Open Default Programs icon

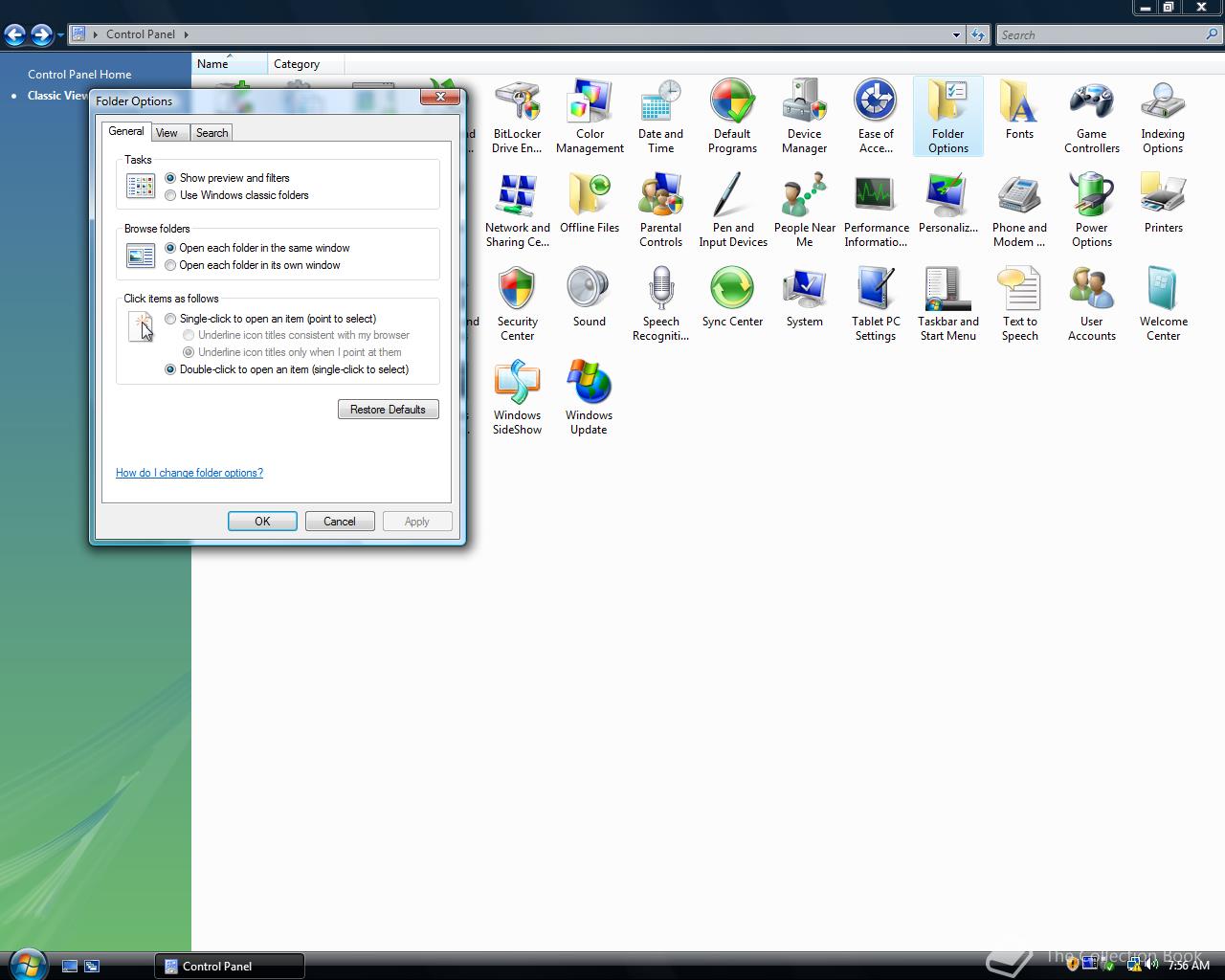(x=732, y=117)
